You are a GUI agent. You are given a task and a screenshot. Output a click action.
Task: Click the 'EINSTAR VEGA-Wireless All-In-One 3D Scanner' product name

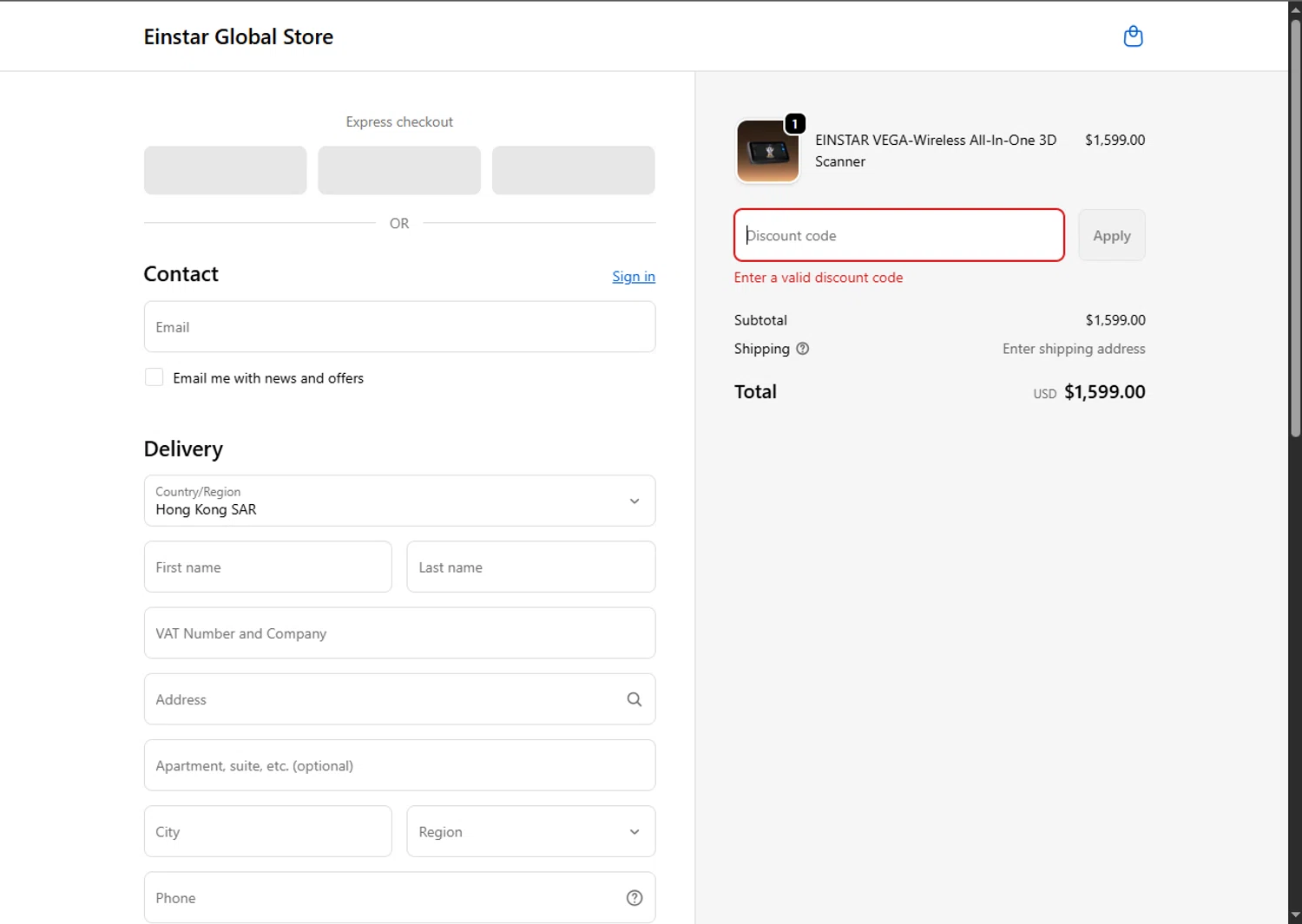[x=936, y=151]
